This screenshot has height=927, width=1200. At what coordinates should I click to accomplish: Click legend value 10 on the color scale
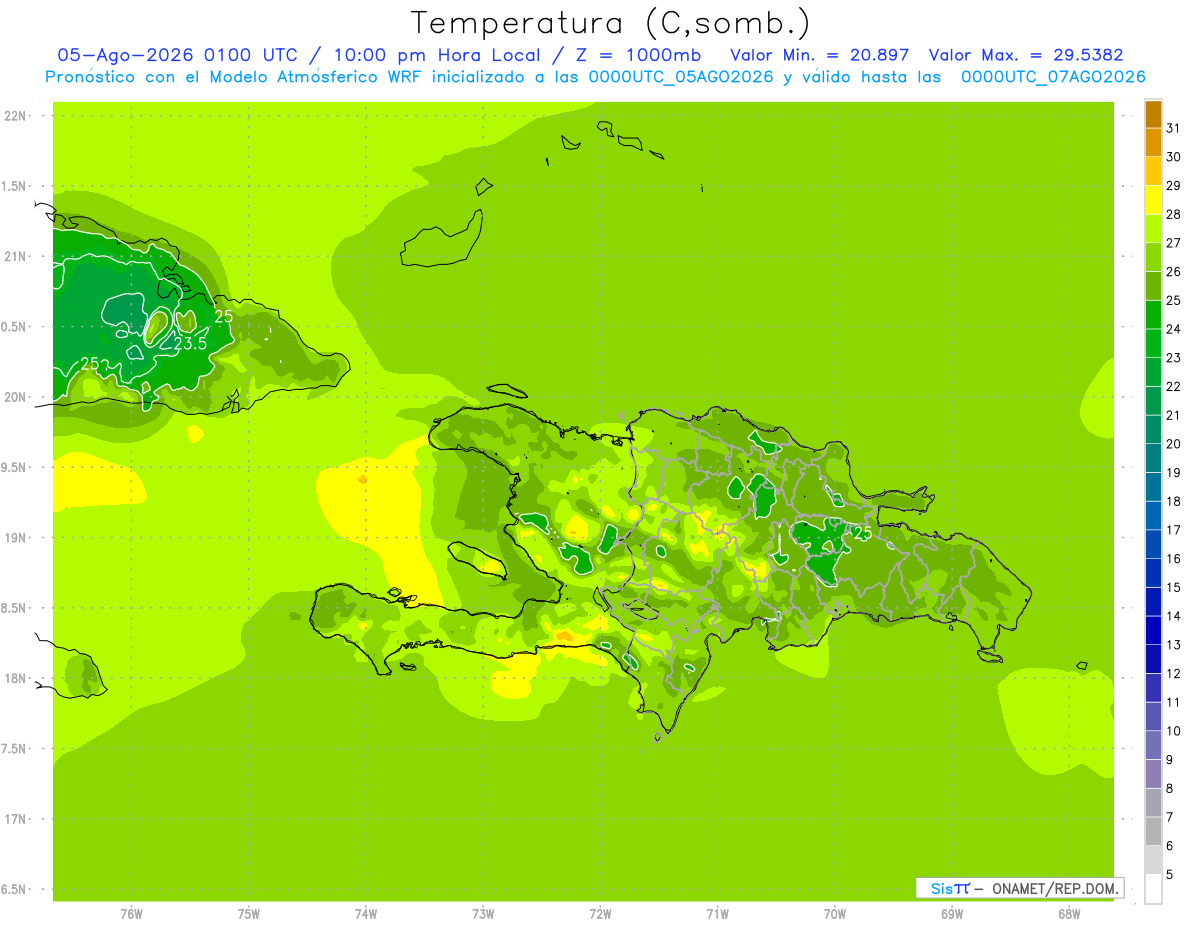pyautogui.click(x=1174, y=731)
